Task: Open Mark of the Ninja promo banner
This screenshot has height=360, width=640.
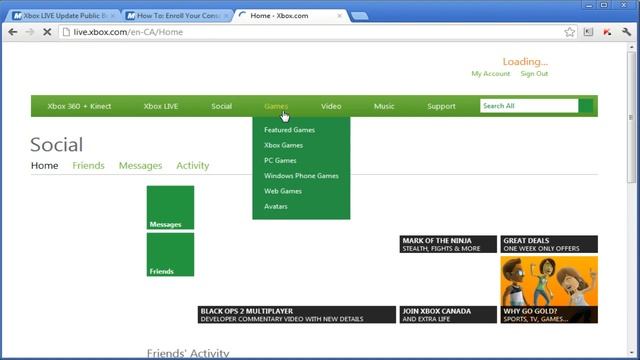Action: tap(448, 244)
